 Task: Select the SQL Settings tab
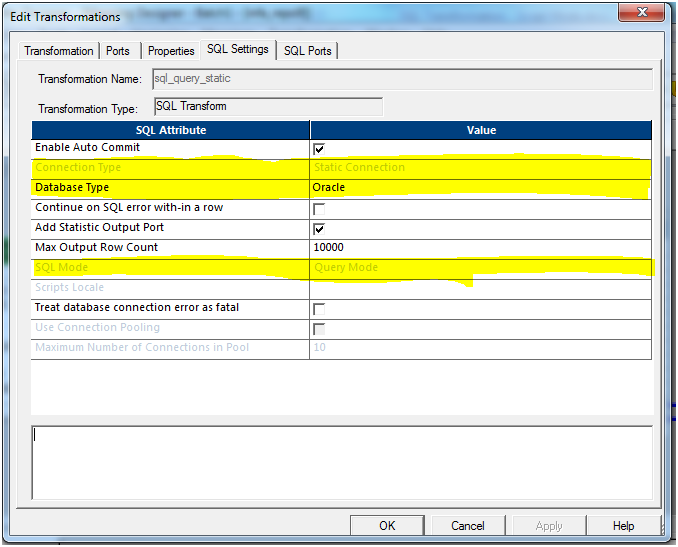238,49
